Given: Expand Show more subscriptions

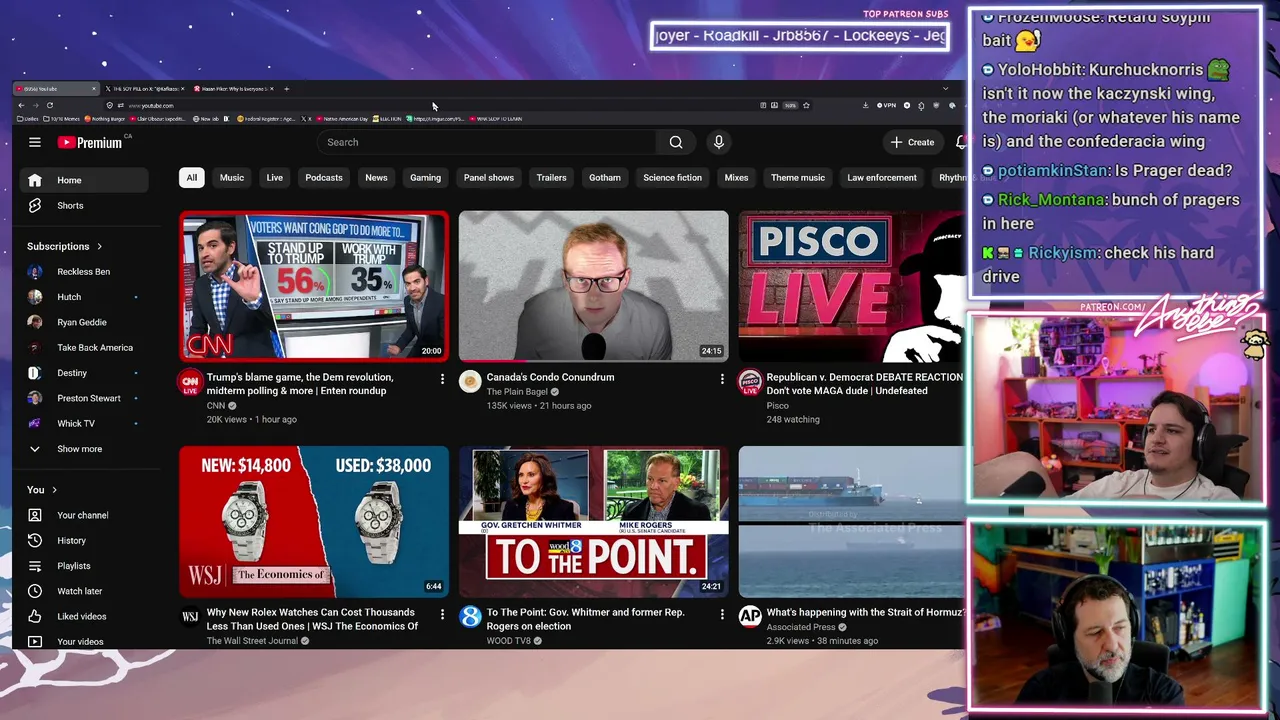Looking at the screenshot, I should coord(84,449).
